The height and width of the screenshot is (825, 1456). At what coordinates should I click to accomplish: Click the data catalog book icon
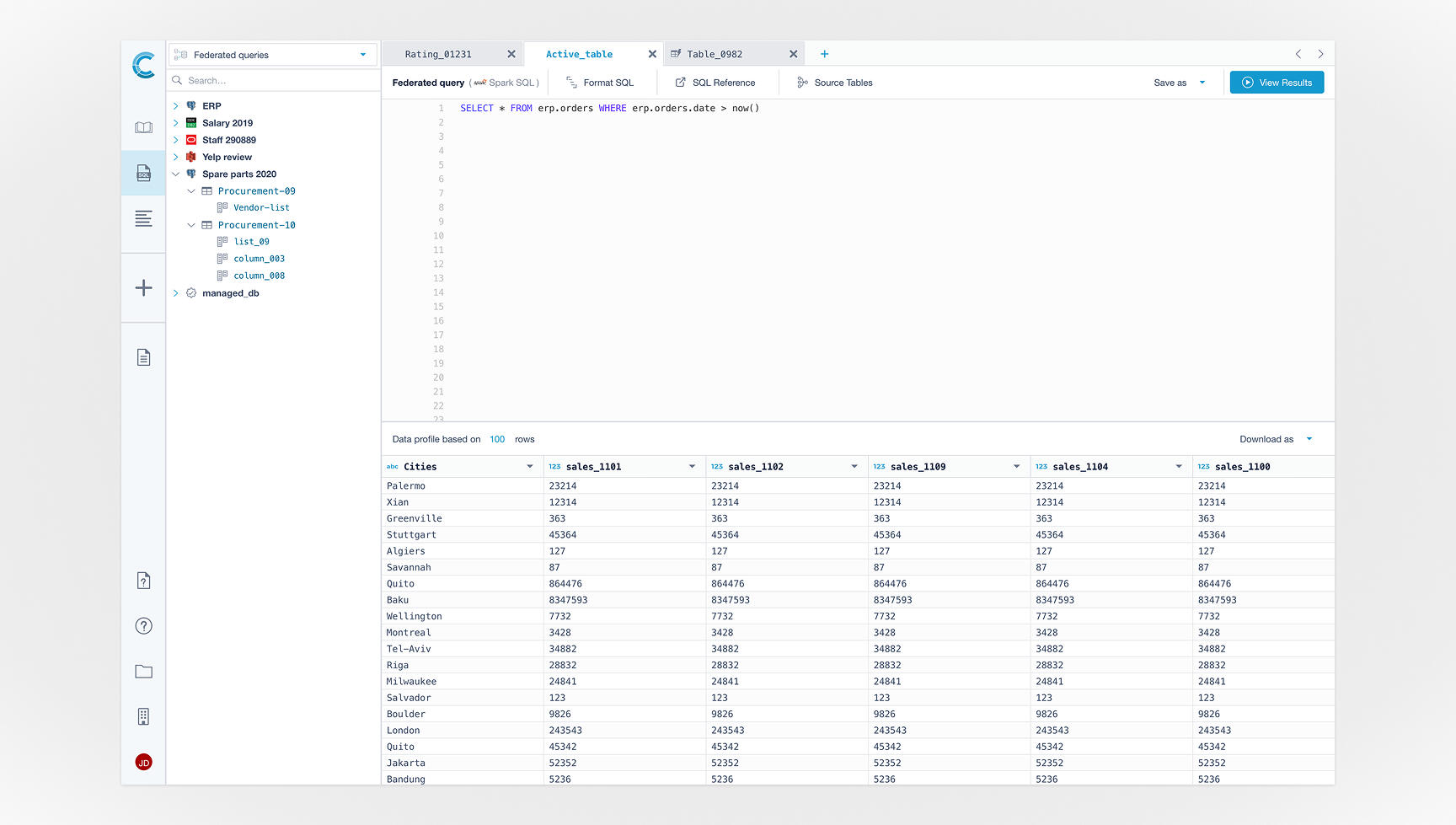143,126
